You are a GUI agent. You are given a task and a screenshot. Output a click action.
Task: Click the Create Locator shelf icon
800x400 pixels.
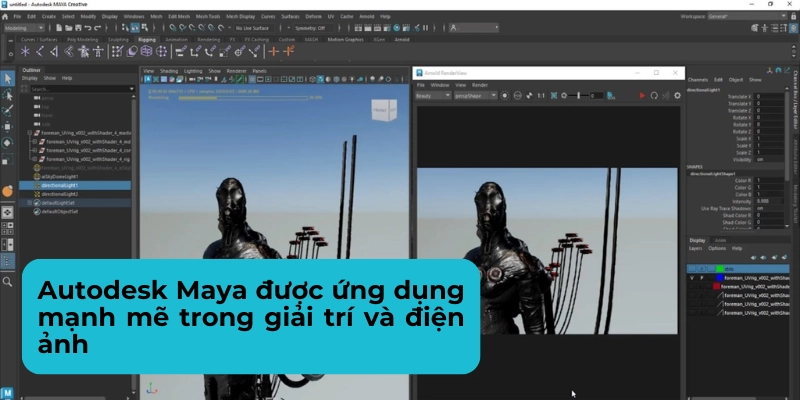click(25, 51)
